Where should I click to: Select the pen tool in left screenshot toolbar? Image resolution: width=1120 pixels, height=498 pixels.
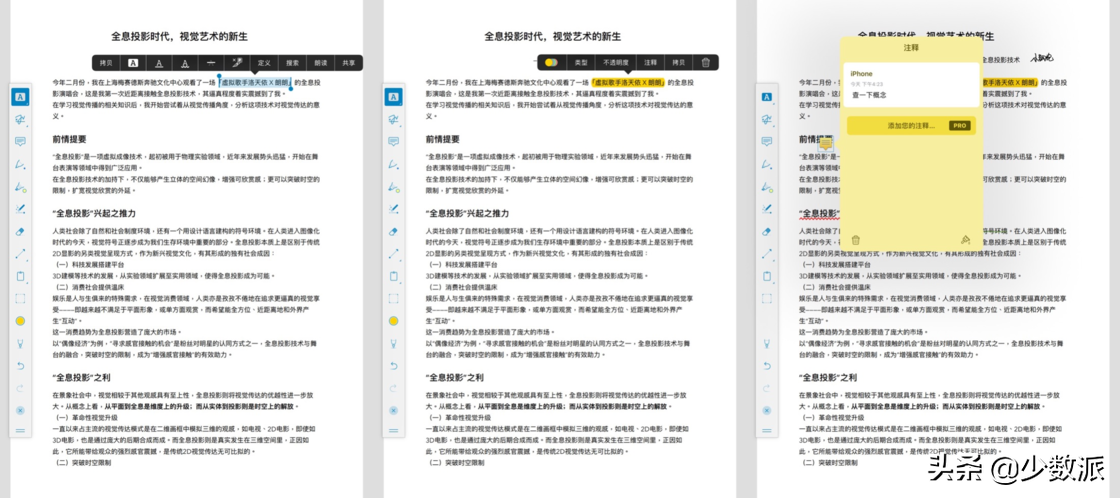(x=20, y=164)
